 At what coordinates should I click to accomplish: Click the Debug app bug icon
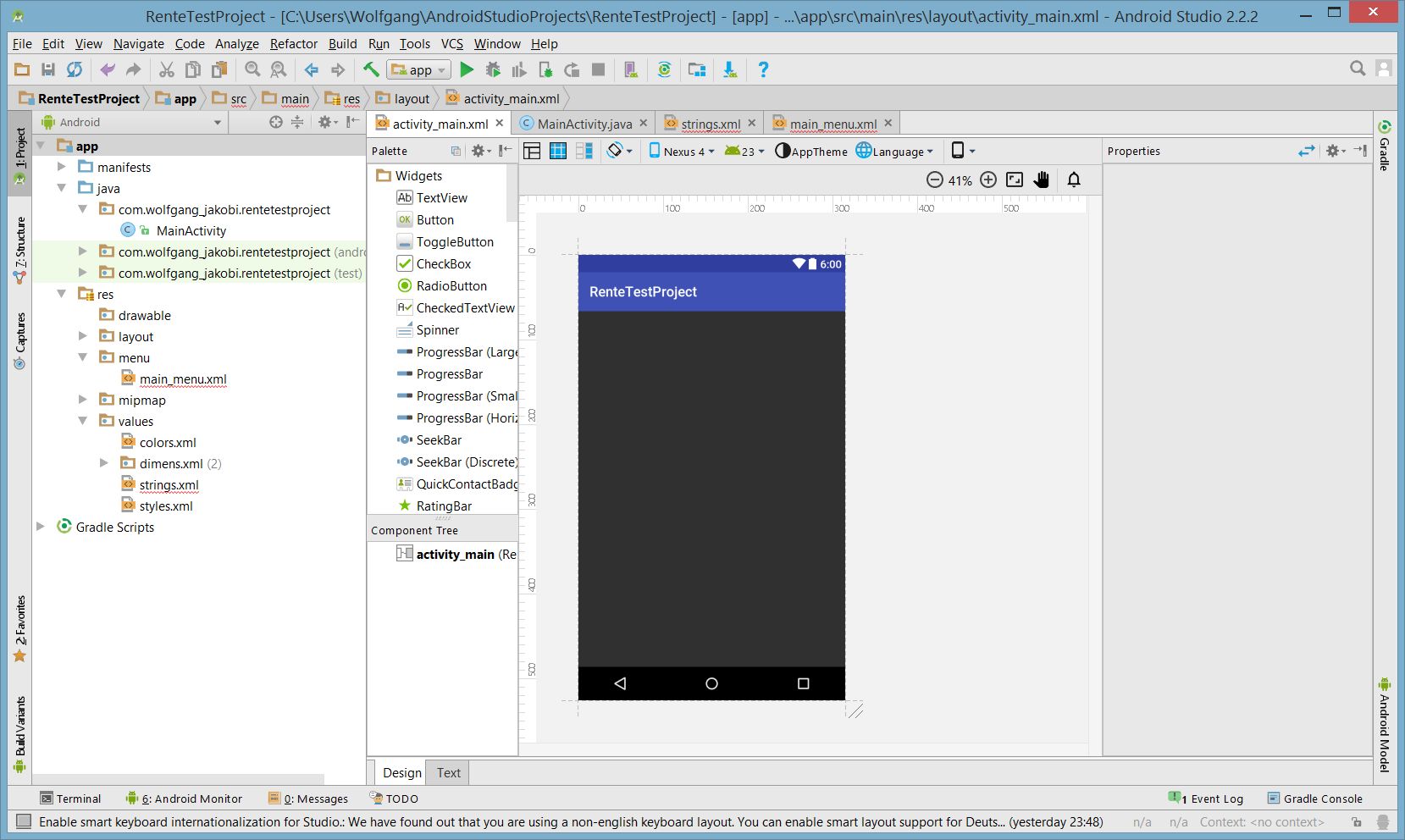(x=493, y=70)
